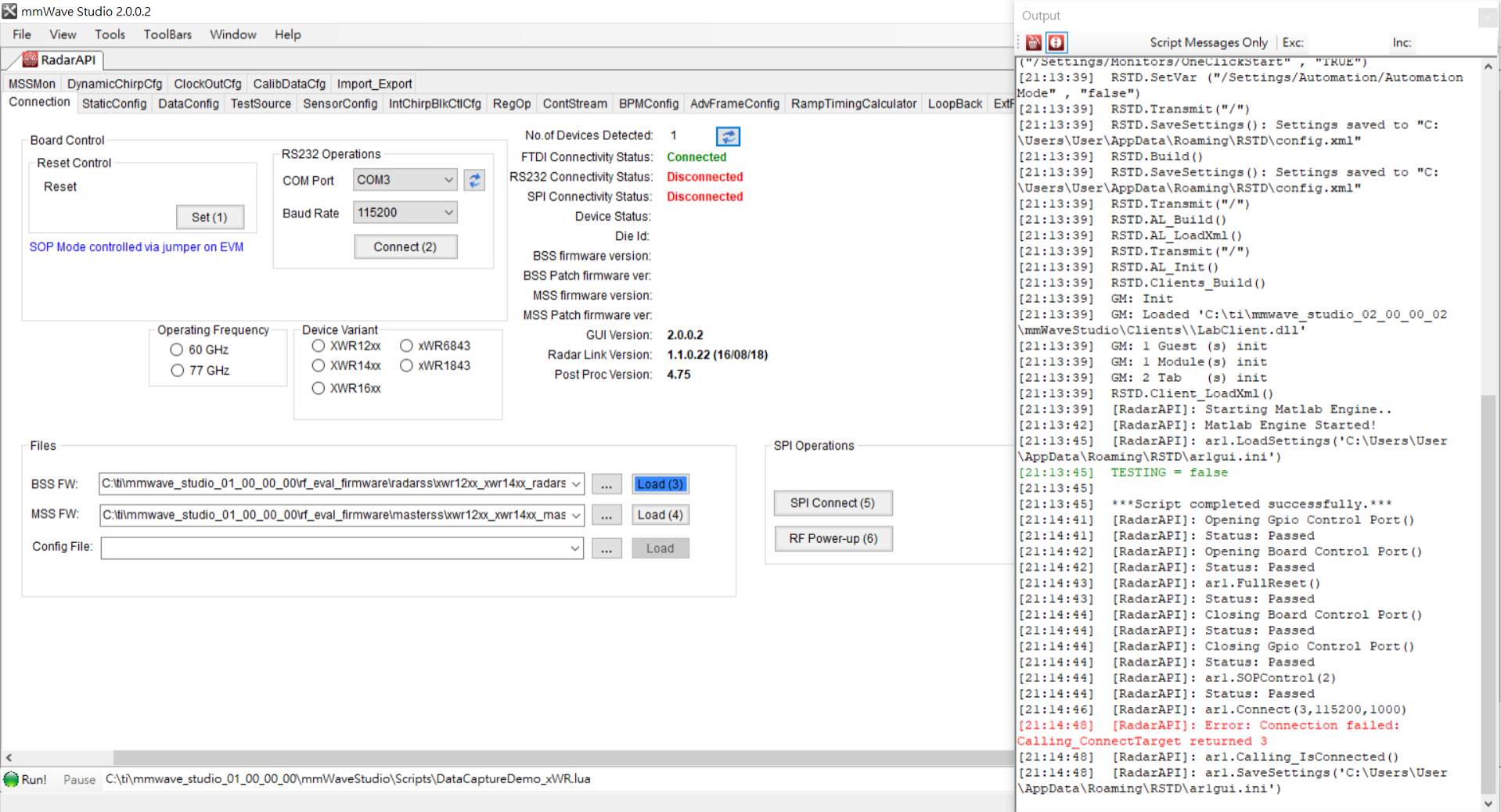Close the Output panel
The width and height of the screenshot is (1501, 812).
tap(1487, 16)
